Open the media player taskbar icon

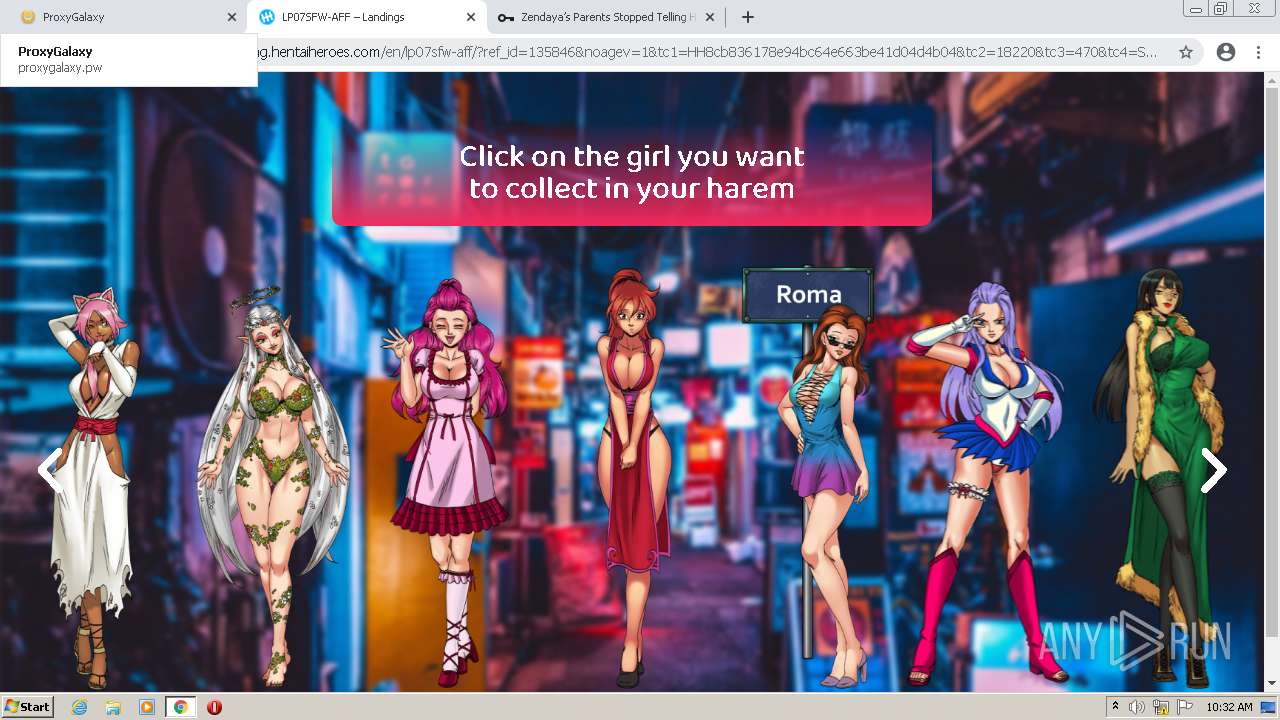pos(147,707)
